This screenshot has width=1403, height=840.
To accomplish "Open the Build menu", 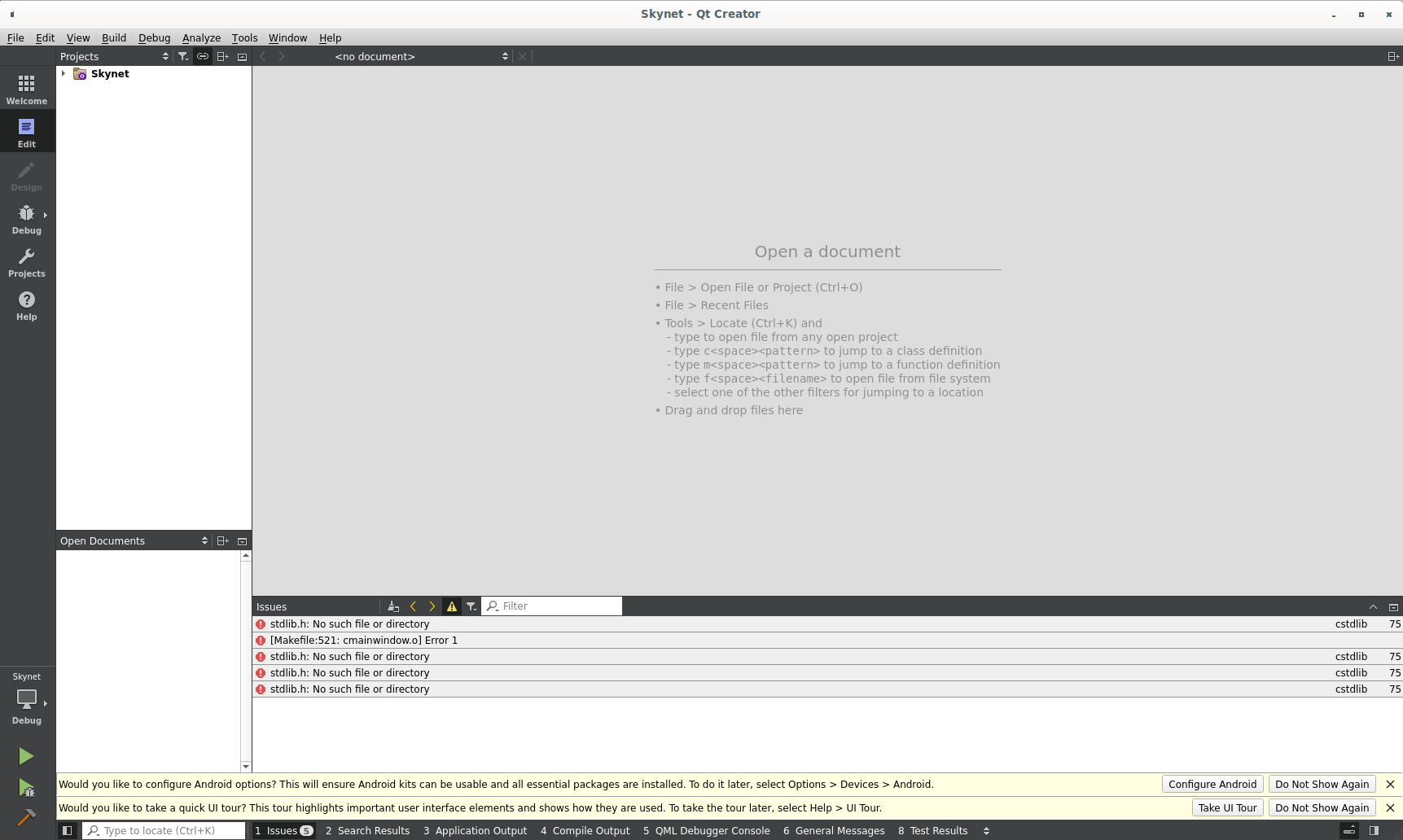I will click(x=114, y=37).
